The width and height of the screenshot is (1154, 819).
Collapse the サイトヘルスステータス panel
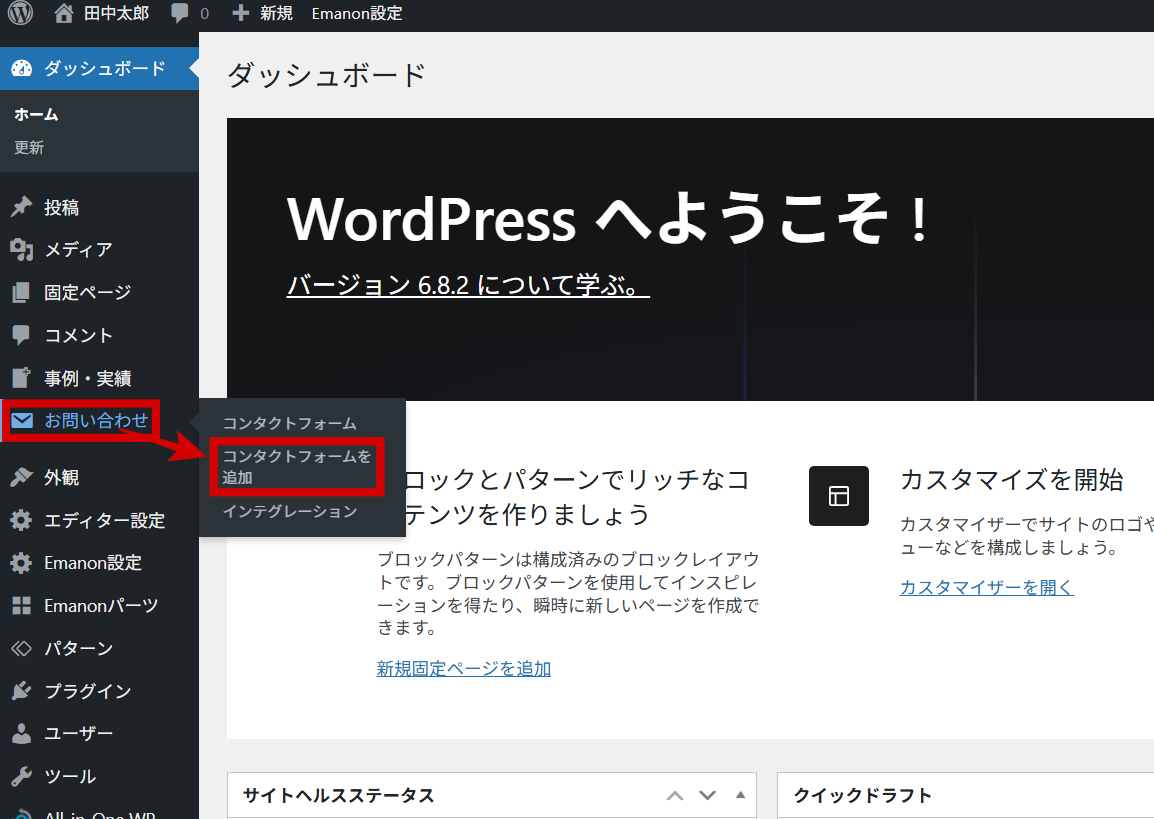[740, 795]
